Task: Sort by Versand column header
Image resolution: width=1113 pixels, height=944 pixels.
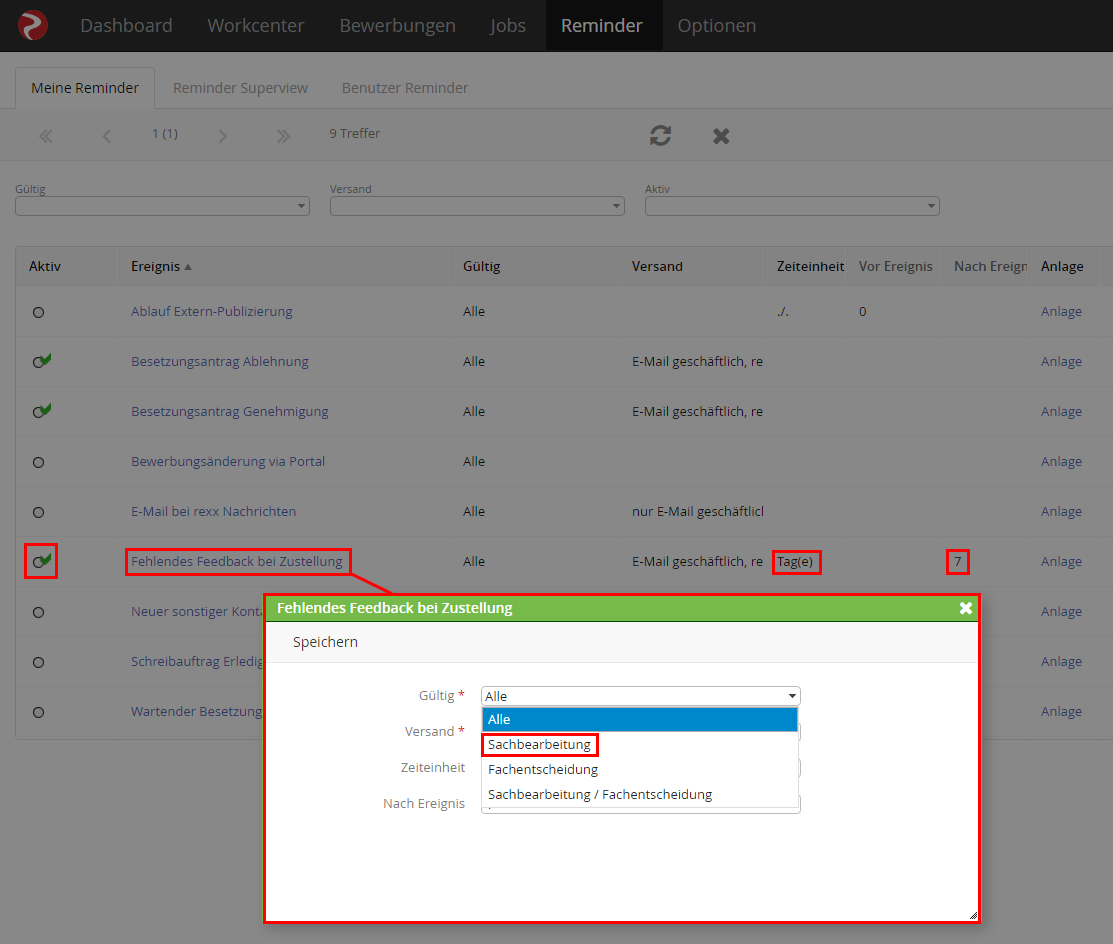Action: click(657, 266)
